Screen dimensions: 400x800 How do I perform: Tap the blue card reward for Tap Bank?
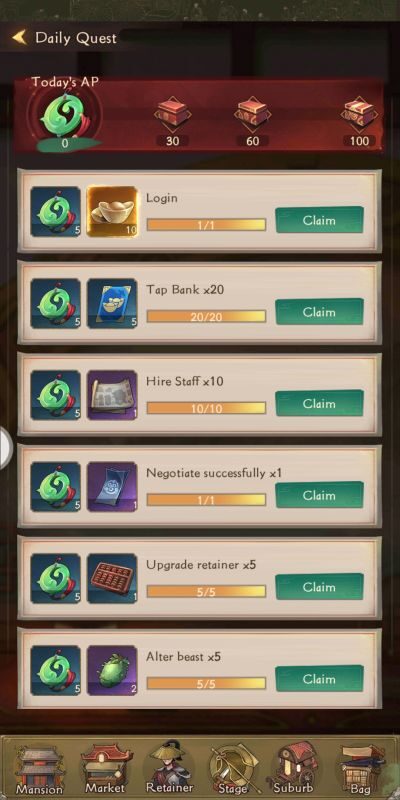click(x=112, y=303)
